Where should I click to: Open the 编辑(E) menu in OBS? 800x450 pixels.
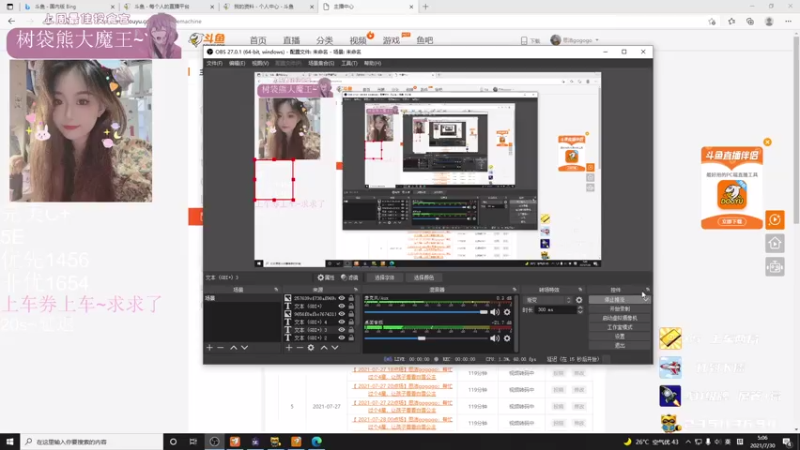pos(237,63)
